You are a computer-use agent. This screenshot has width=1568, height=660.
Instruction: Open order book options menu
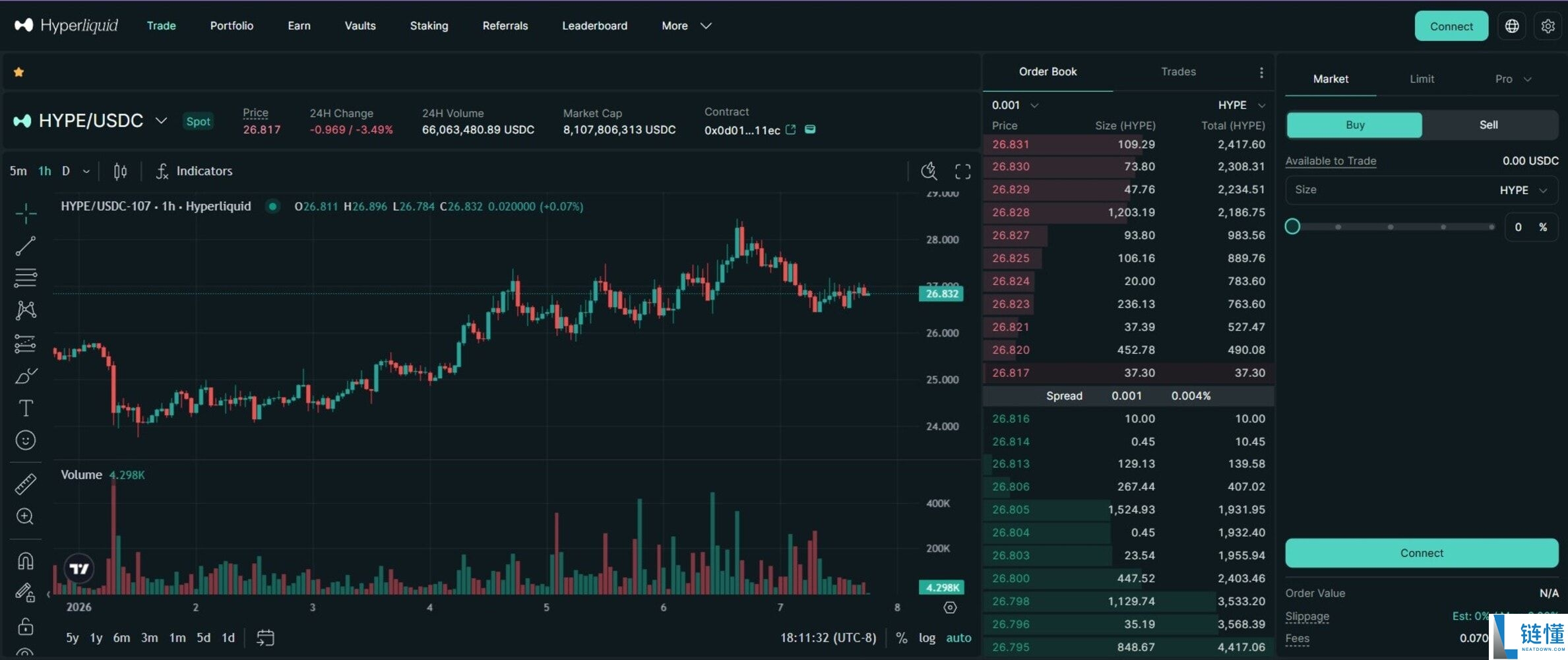1261,72
